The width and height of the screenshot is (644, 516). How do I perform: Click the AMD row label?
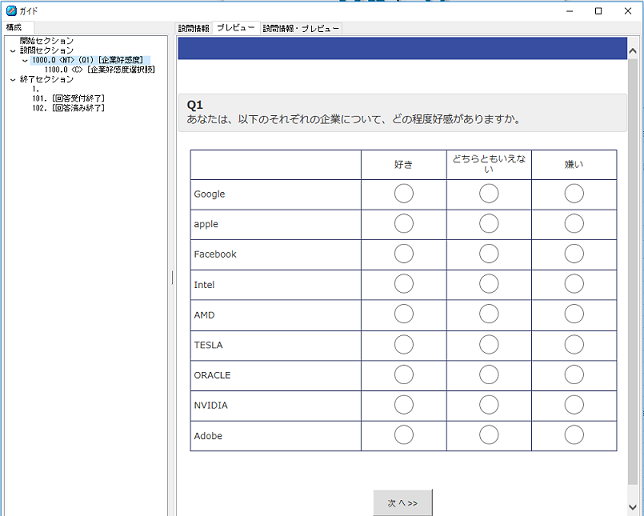coord(204,315)
